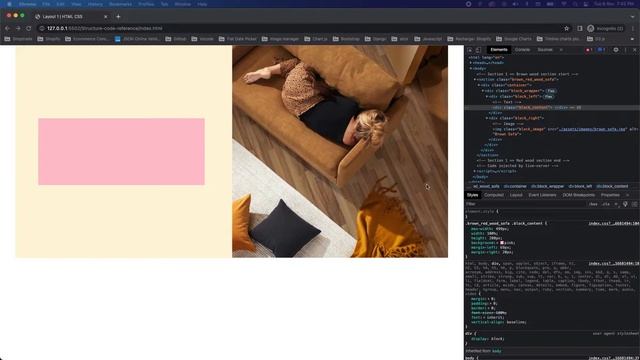Screen dimensions: 640x360
Task: Open the Image manager bookmark folder
Action: 280,39
